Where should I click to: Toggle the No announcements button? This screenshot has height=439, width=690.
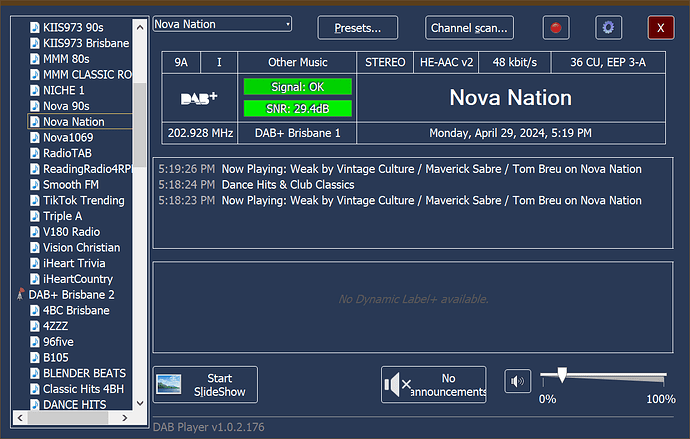pos(434,384)
